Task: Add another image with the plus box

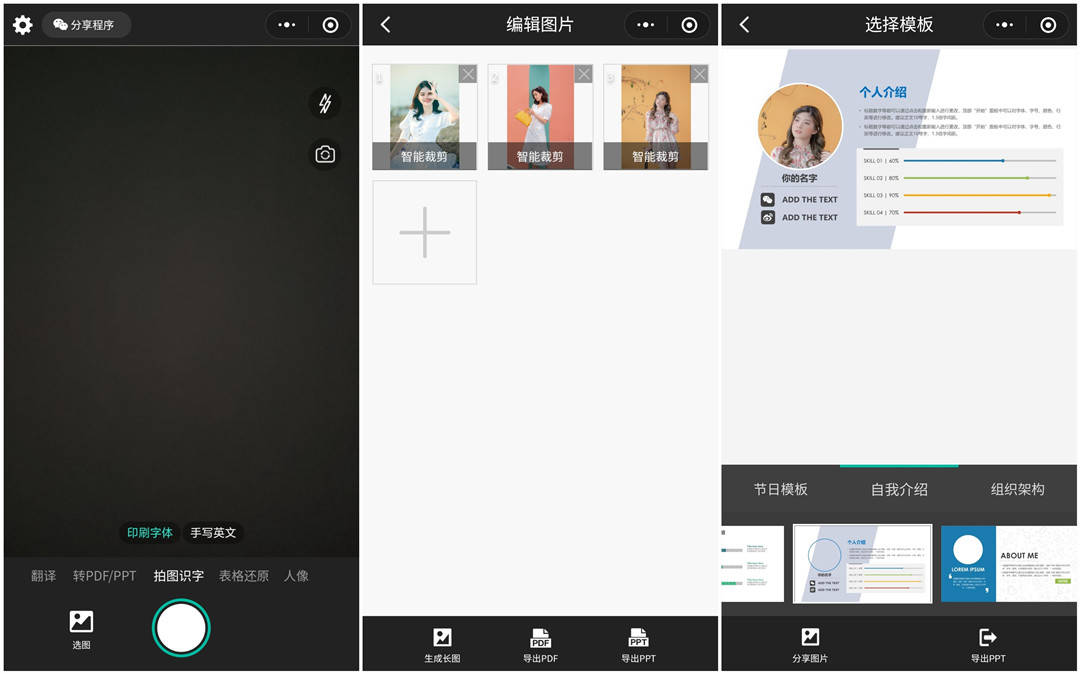Action: [x=424, y=233]
